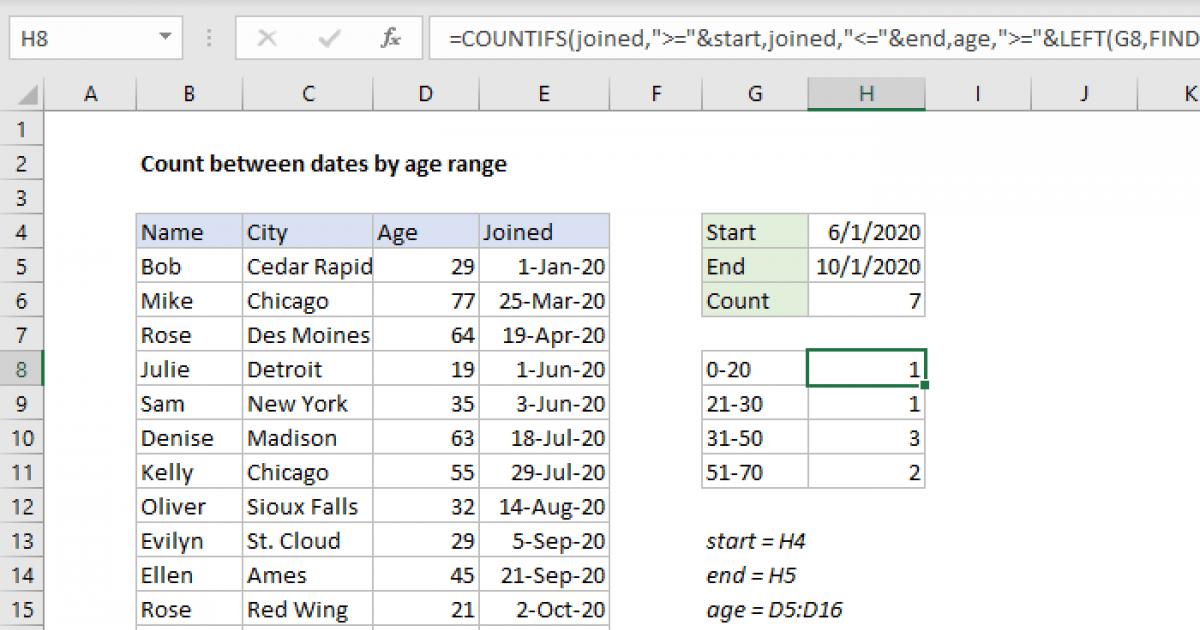Click the cancel (X) formula bar icon
Viewport: 1200px width, 630px height.
(x=267, y=39)
